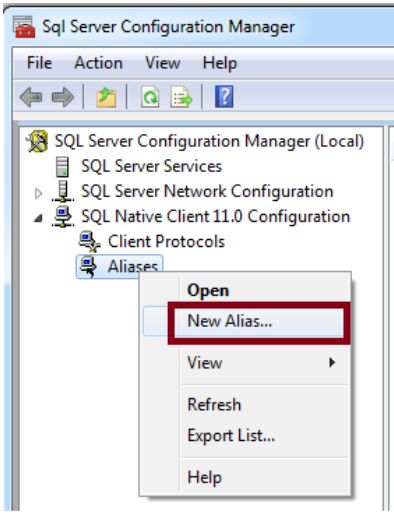
Task: Click the Up one level folder icon
Action: tap(106, 97)
